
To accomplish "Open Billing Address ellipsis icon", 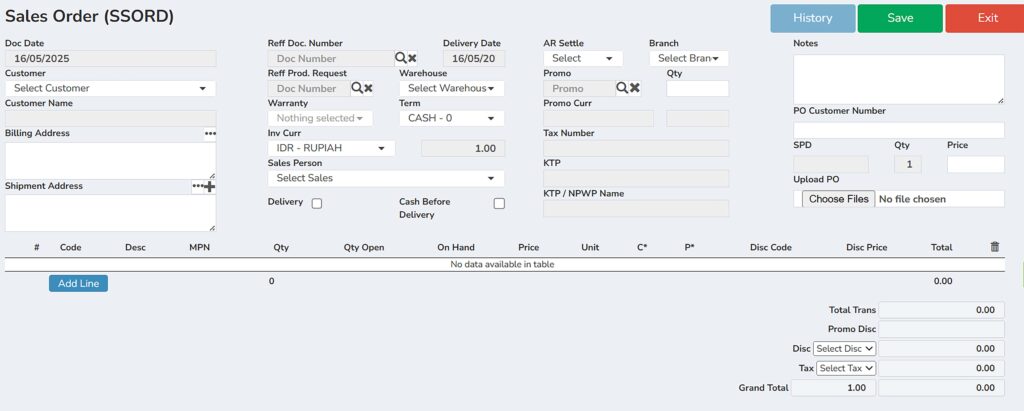I will 210,133.
